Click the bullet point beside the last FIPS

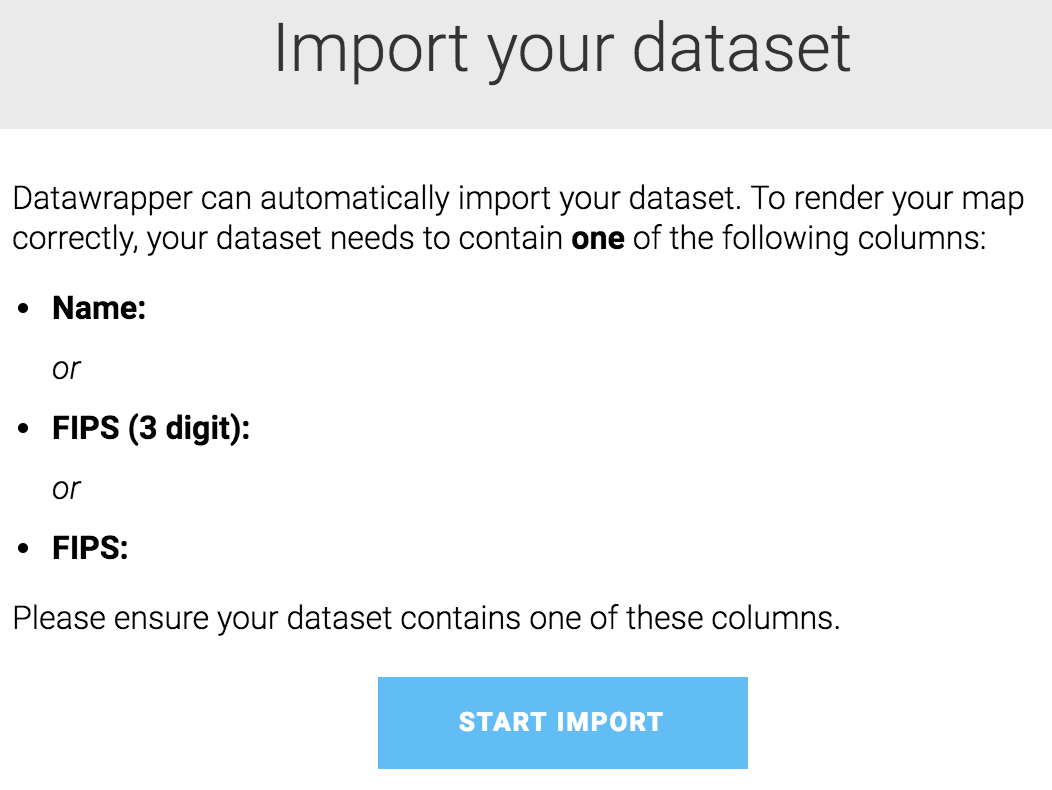tap(24, 550)
